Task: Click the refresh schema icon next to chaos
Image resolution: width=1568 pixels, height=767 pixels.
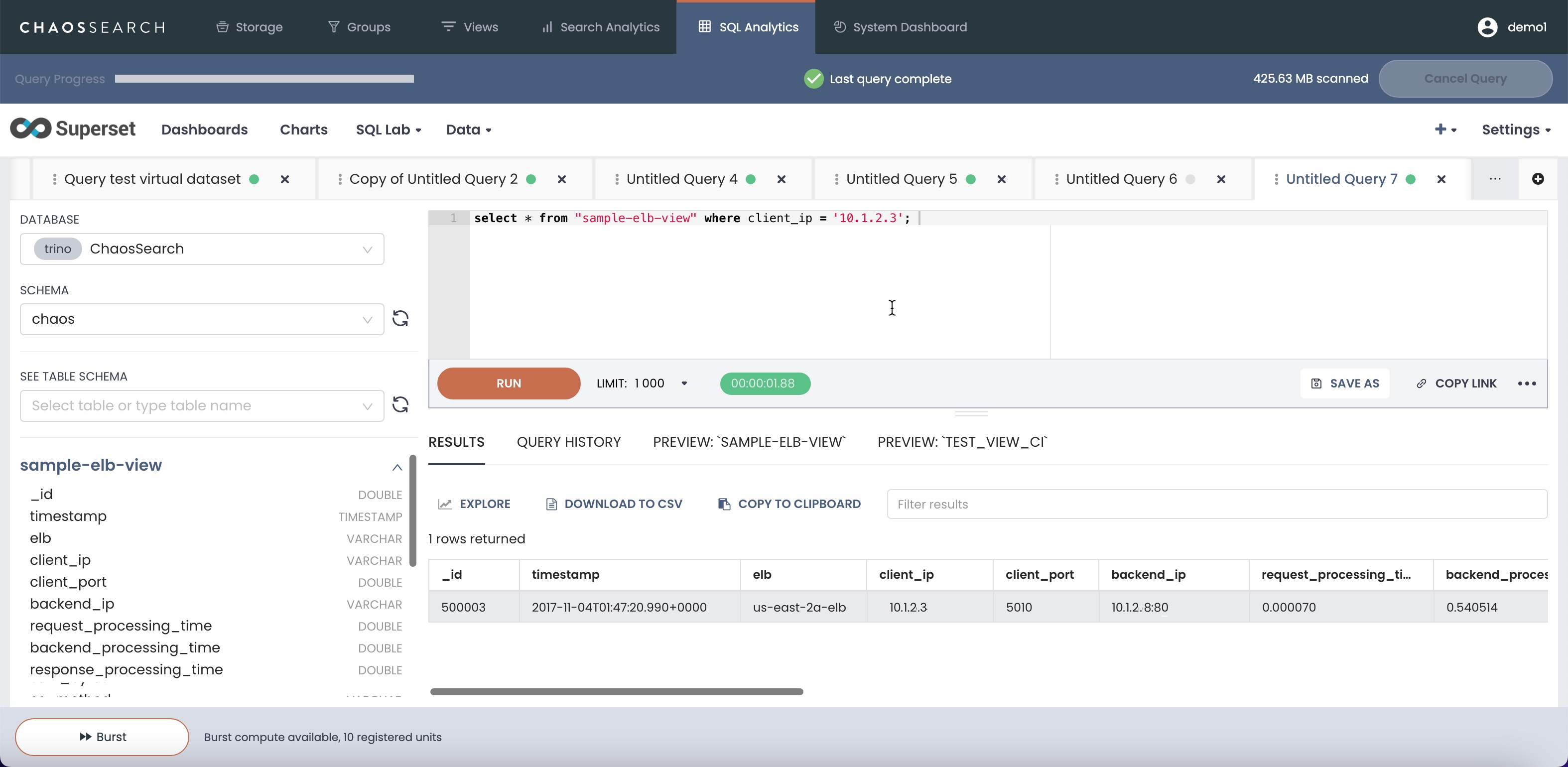Action: (x=400, y=318)
